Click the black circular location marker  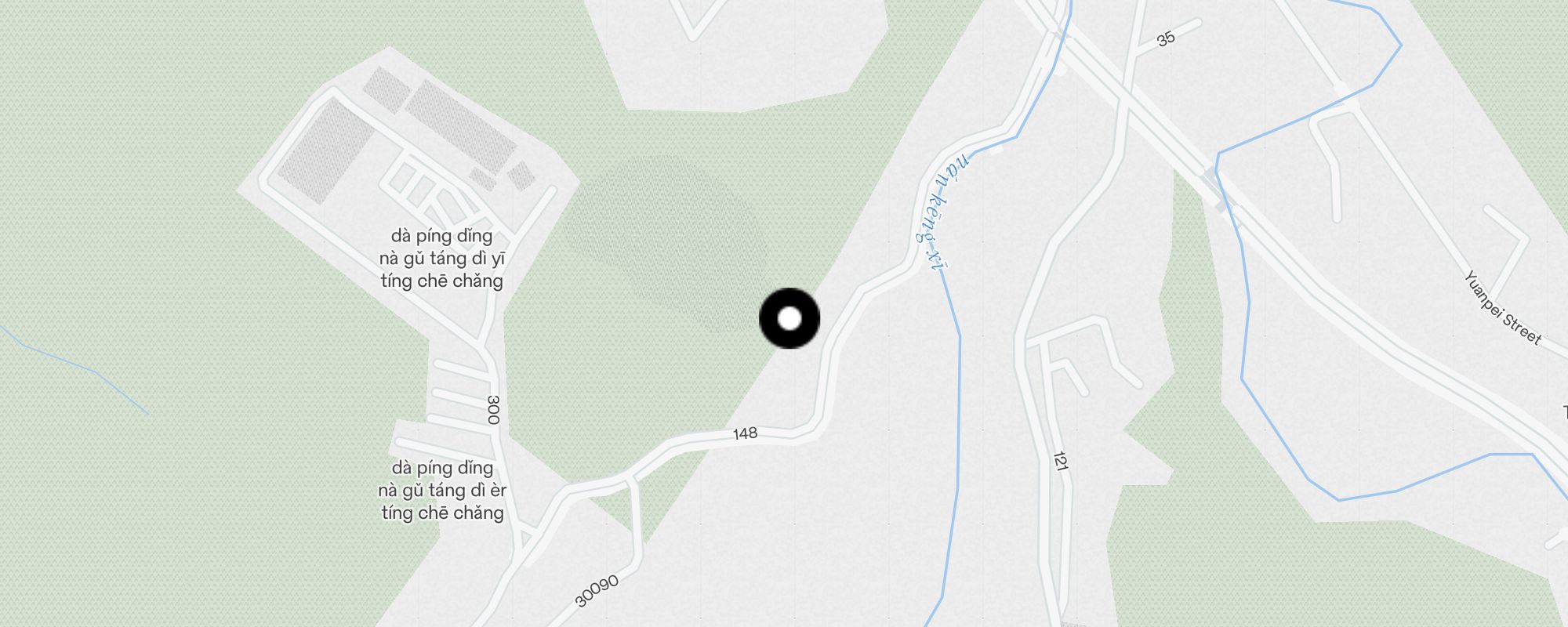(x=789, y=318)
